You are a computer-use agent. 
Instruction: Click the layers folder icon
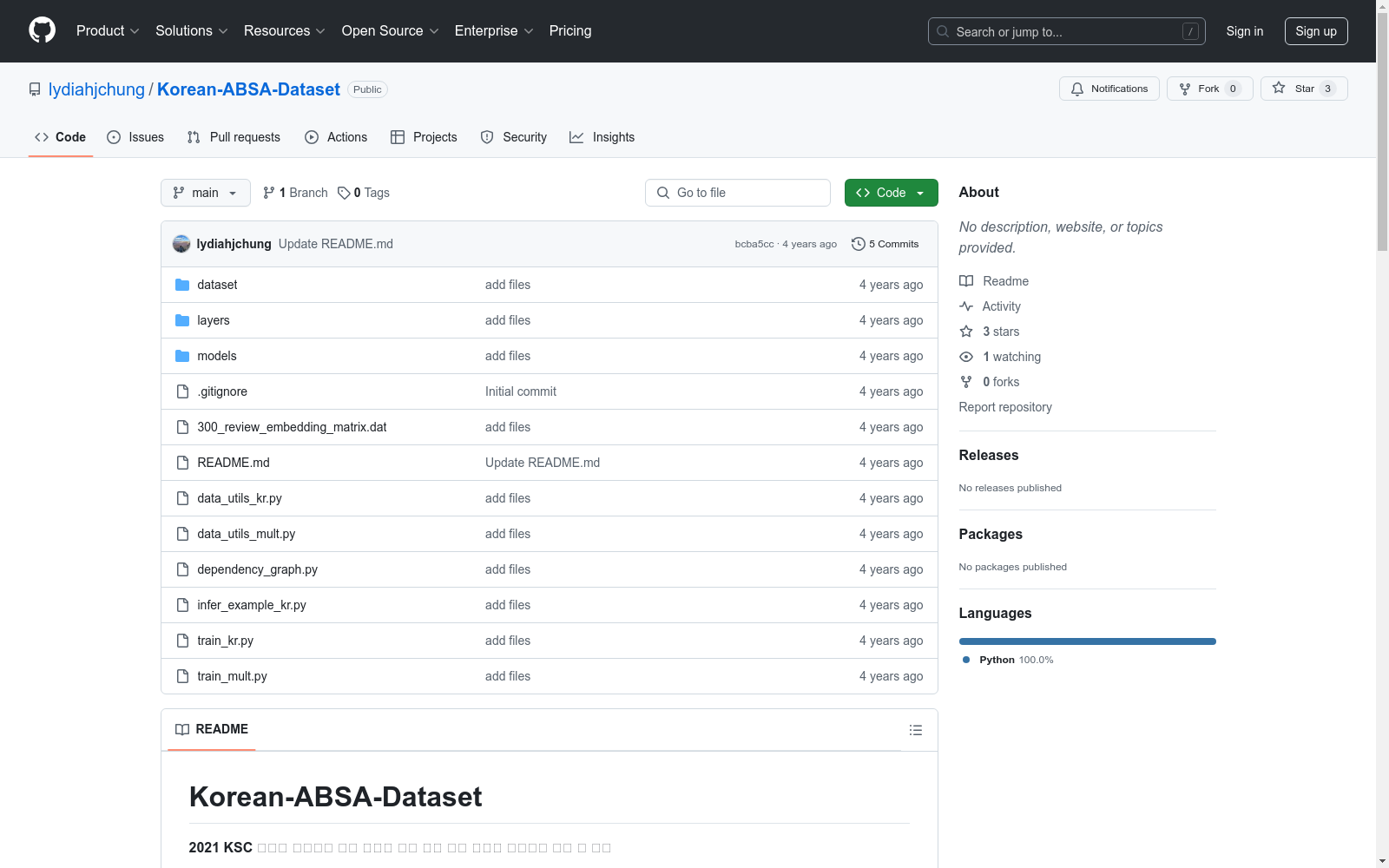[x=182, y=320]
